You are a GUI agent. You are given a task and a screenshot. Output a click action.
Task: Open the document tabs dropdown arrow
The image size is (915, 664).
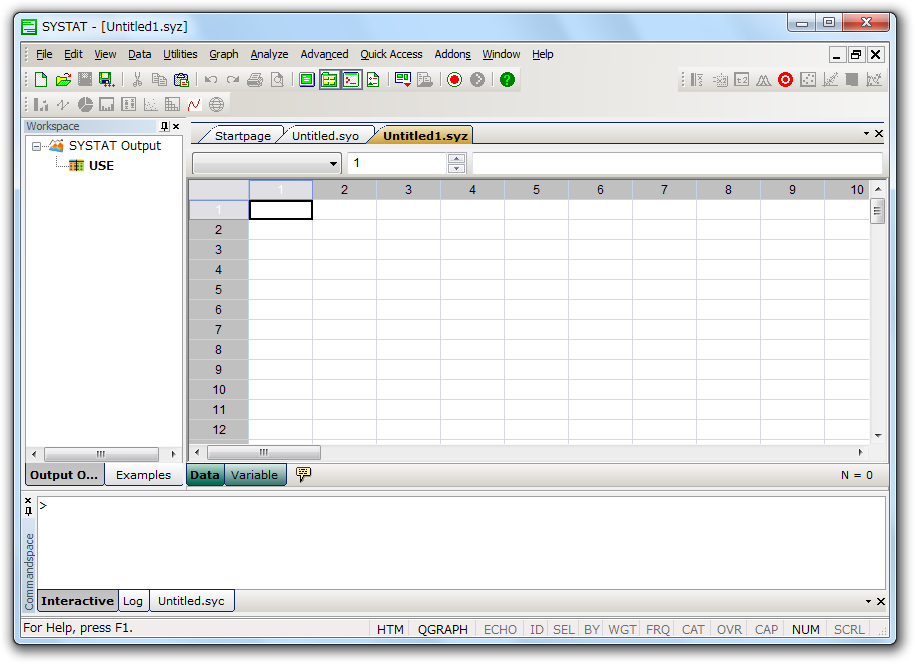866,134
